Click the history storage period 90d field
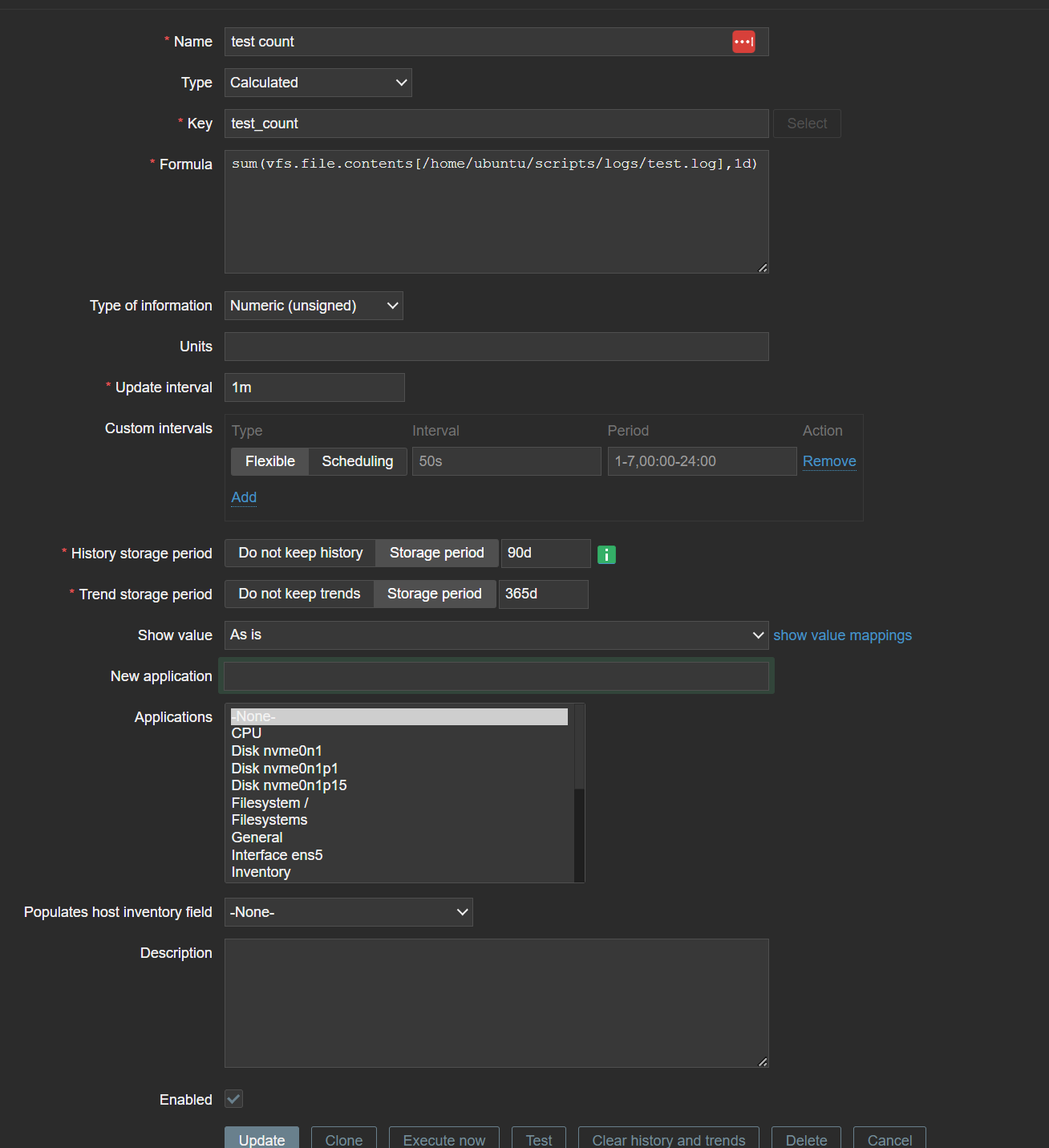This screenshot has height=1148, width=1049. 546,553
